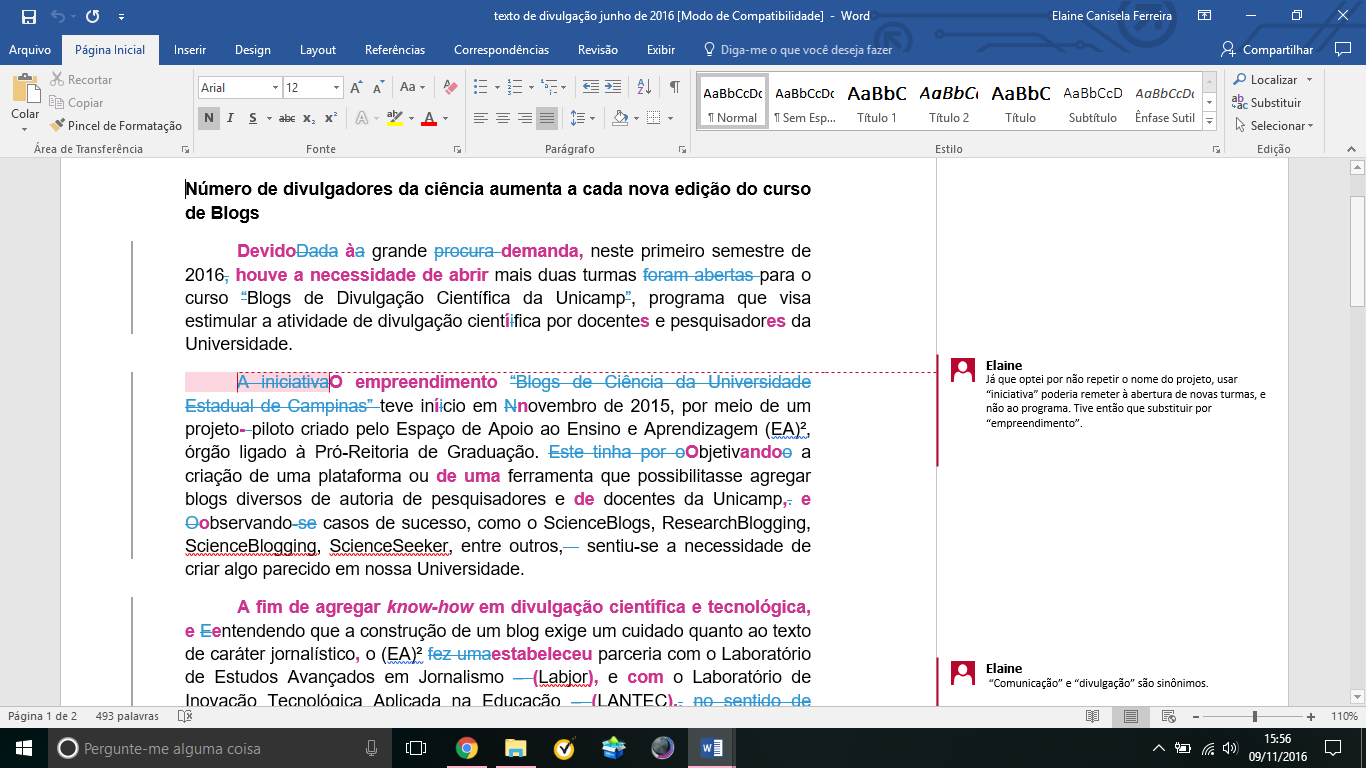Apply the Subtítulo style

[1093, 103]
